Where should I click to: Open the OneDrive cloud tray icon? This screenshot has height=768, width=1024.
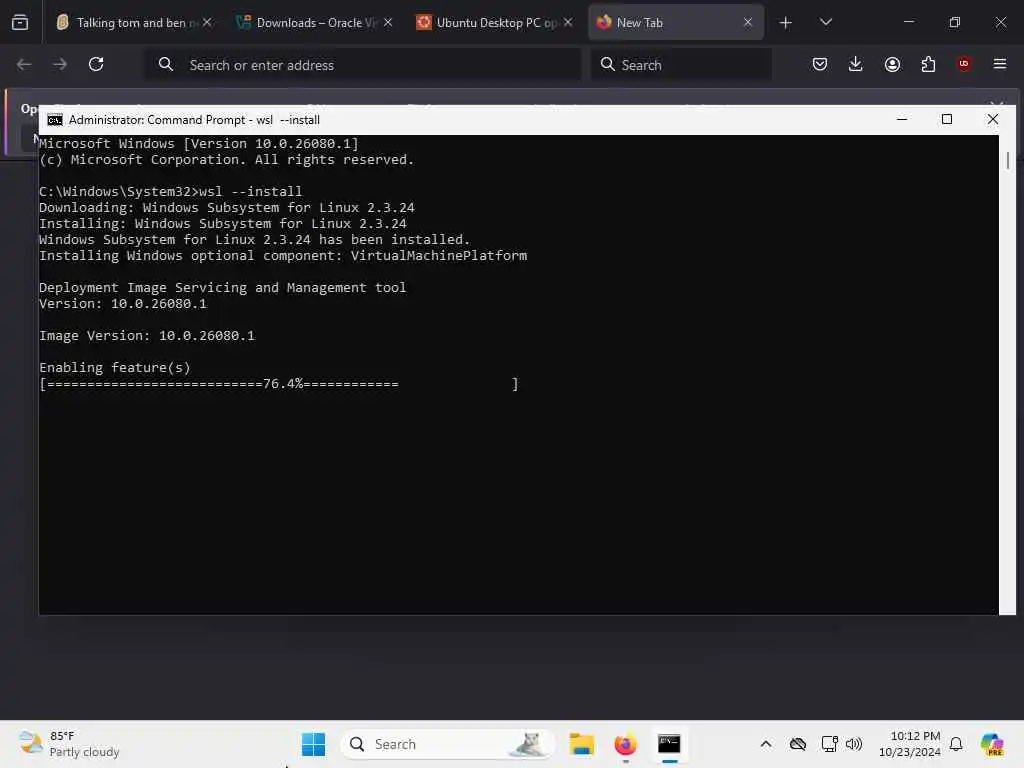[797, 744]
